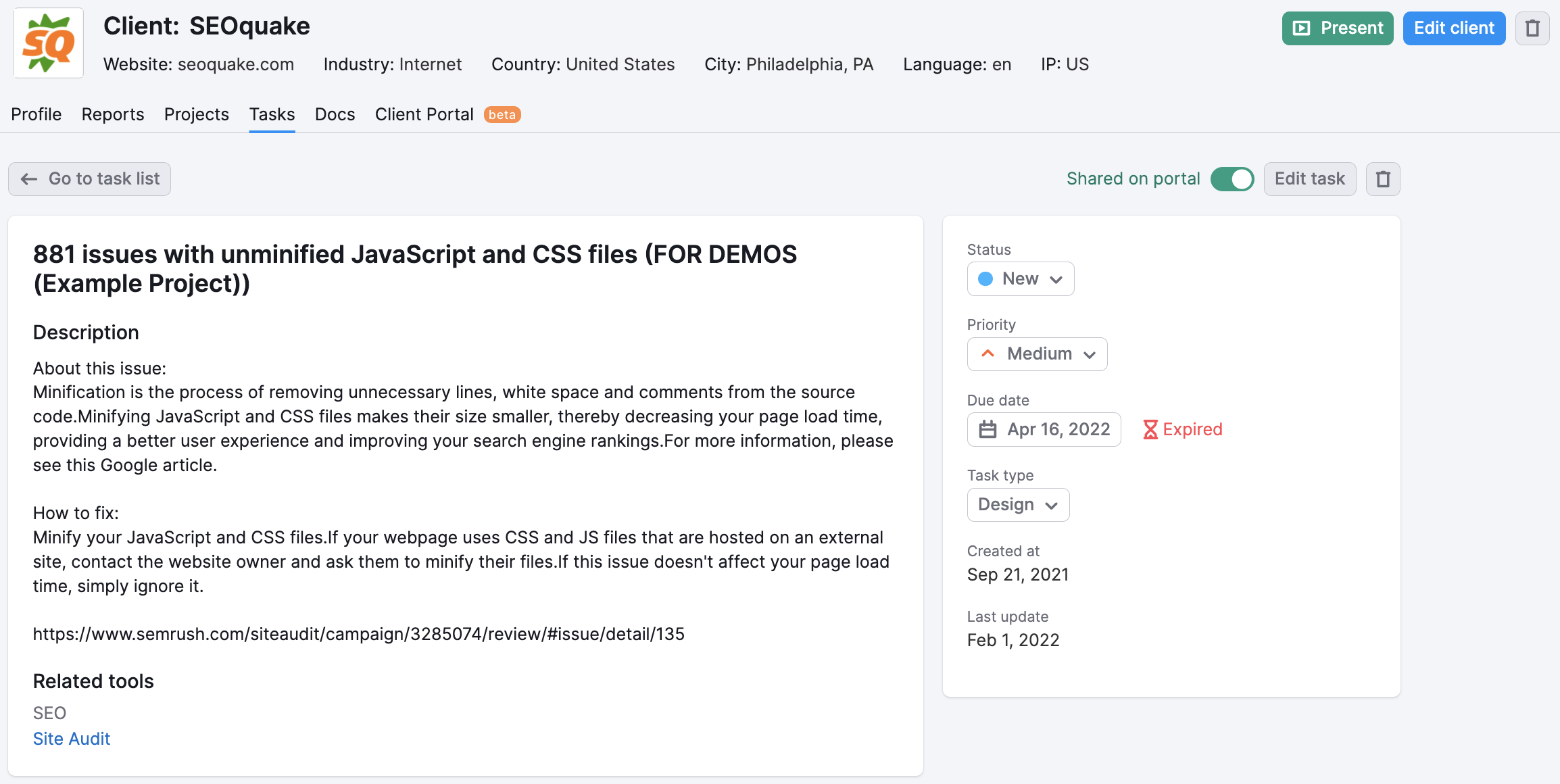Delete the task with trash icon
Viewport: 1560px width, 784px height.
pyautogui.click(x=1383, y=179)
